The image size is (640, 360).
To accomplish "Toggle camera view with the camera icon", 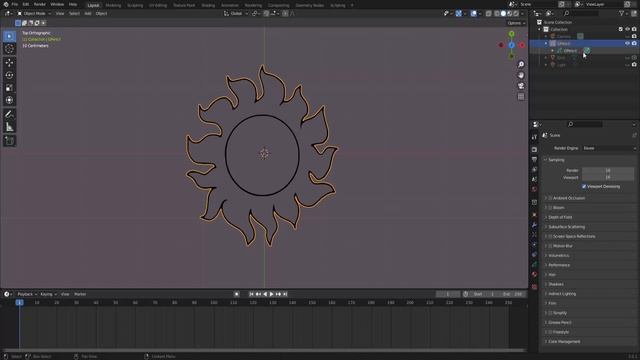I will pos(521,86).
